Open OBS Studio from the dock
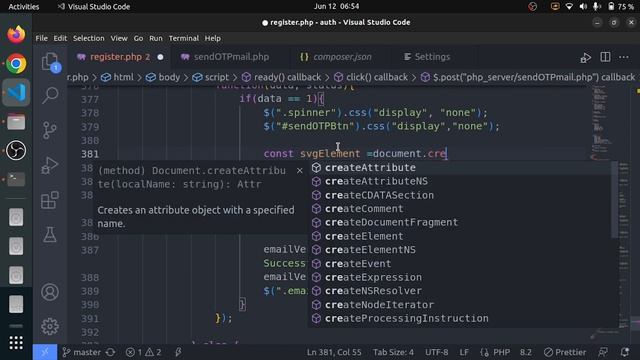This screenshot has height=360, width=640. (x=16, y=151)
